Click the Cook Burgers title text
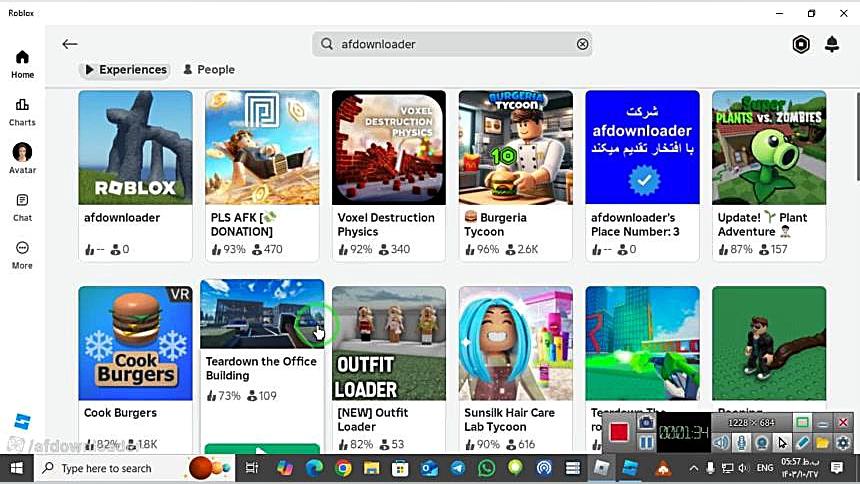This screenshot has width=860, height=484. [120, 413]
